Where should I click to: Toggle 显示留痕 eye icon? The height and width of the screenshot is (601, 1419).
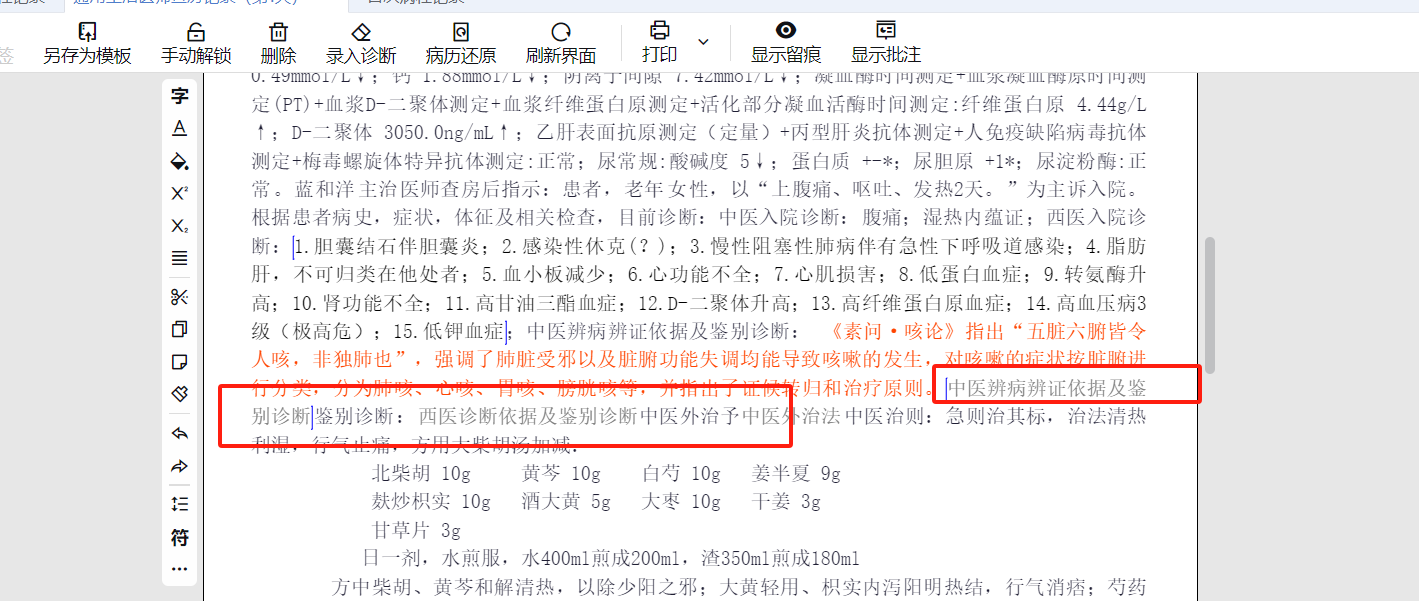pyautogui.click(x=786, y=43)
